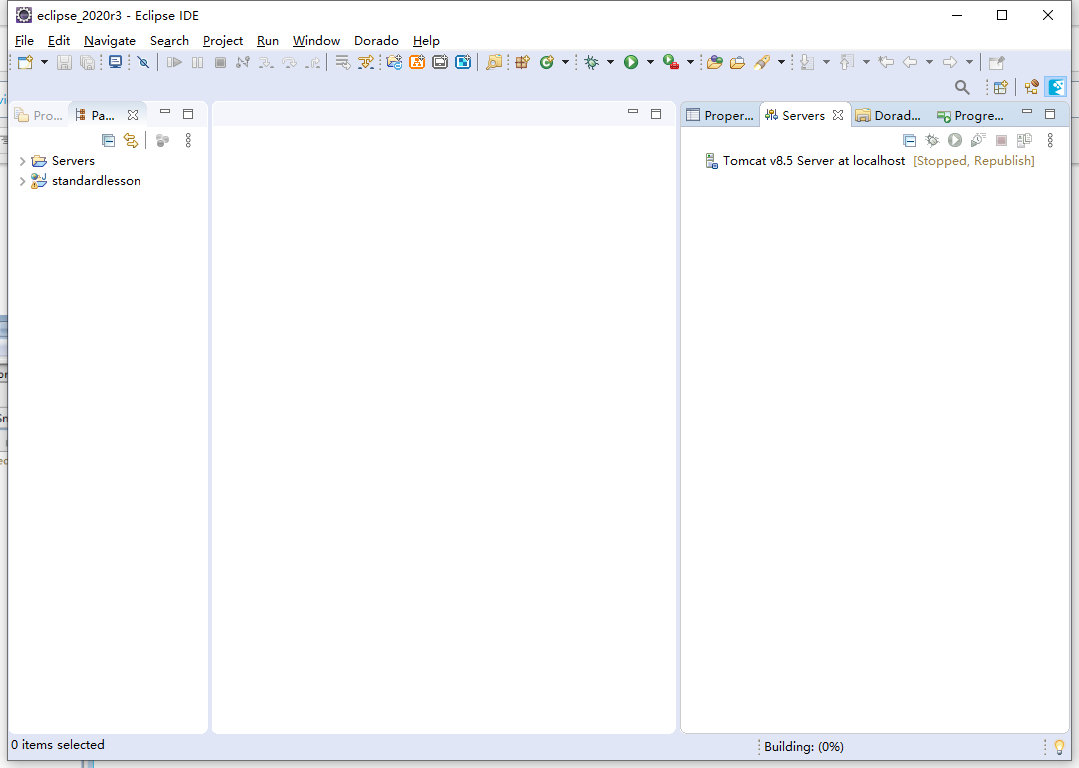The height and width of the screenshot is (768, 1079).
Task: Toggle Skip All Breakpoints
Action: pos(143,63)
